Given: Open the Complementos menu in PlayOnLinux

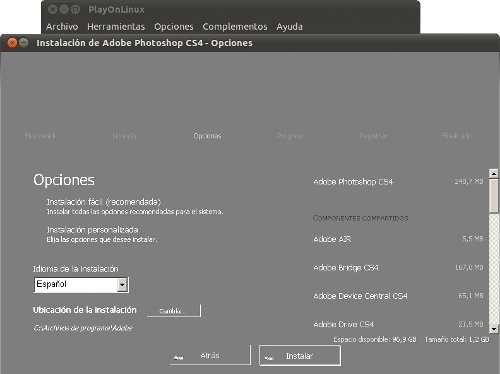Looking at the screenshot, I should (x=235, y=27).
